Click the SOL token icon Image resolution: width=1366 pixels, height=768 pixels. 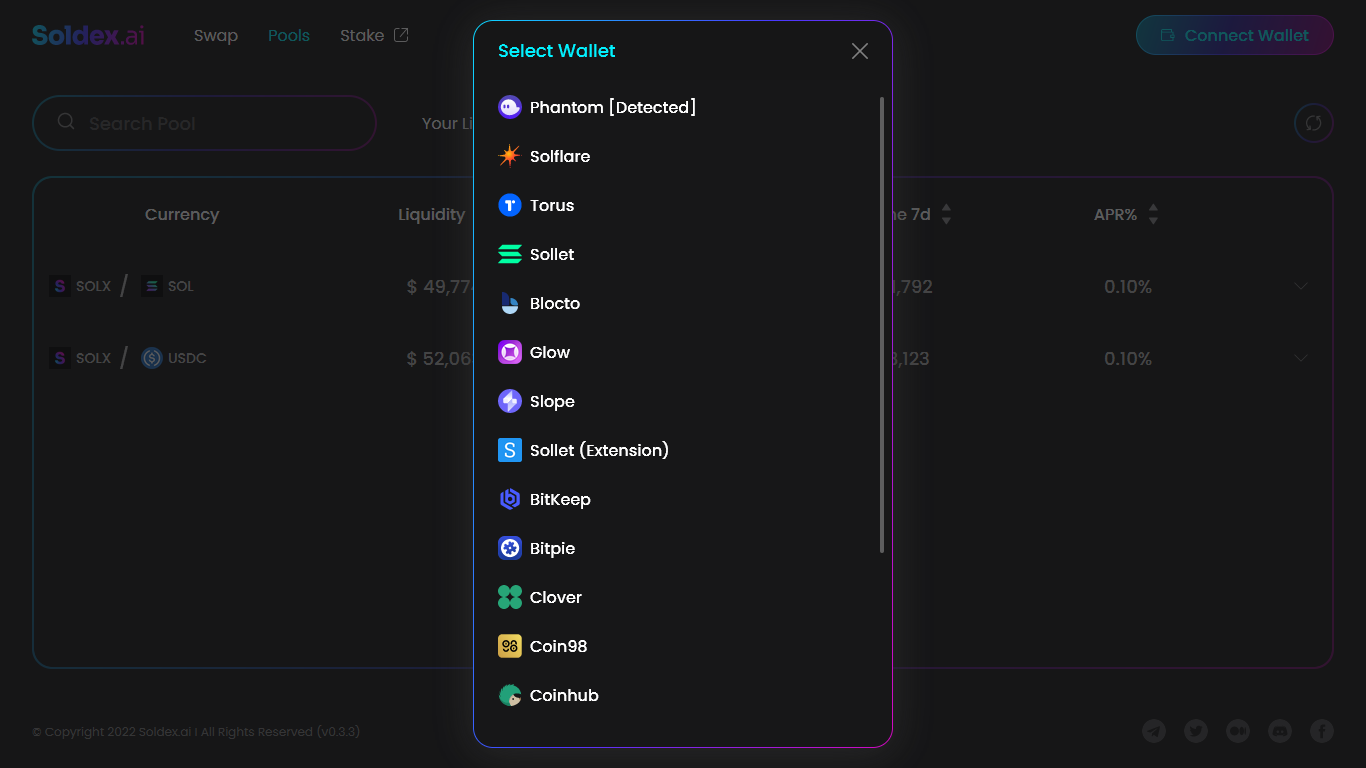click(x=152, y=286)
